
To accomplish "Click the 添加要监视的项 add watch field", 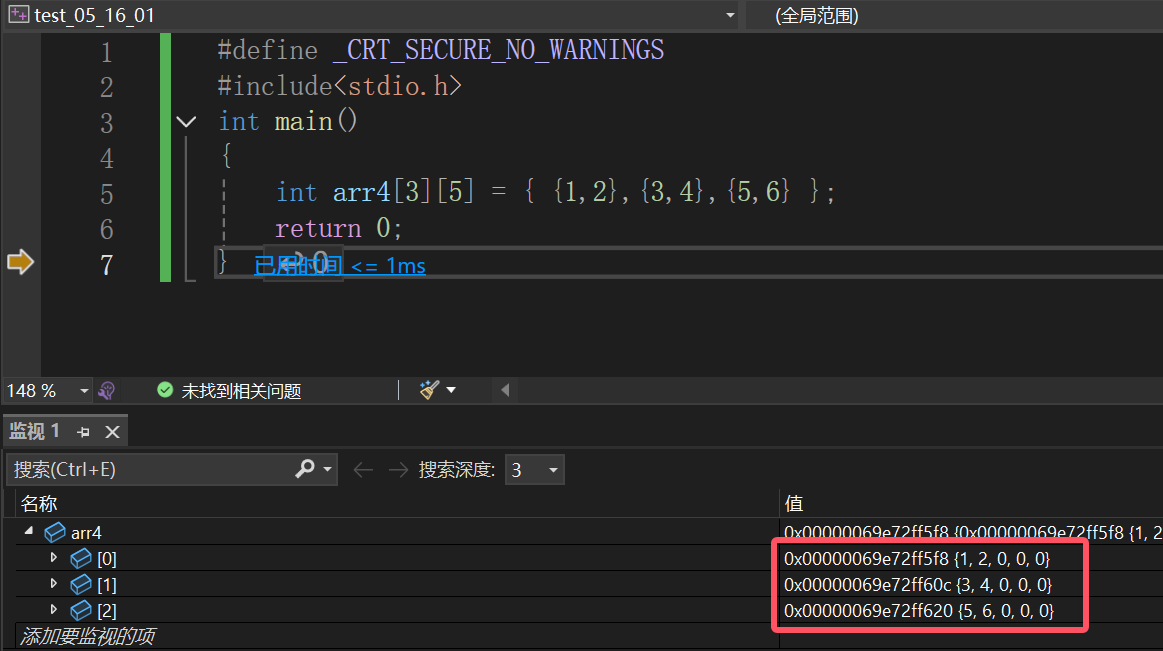I will pyautogui.click(x=88, y=636).
